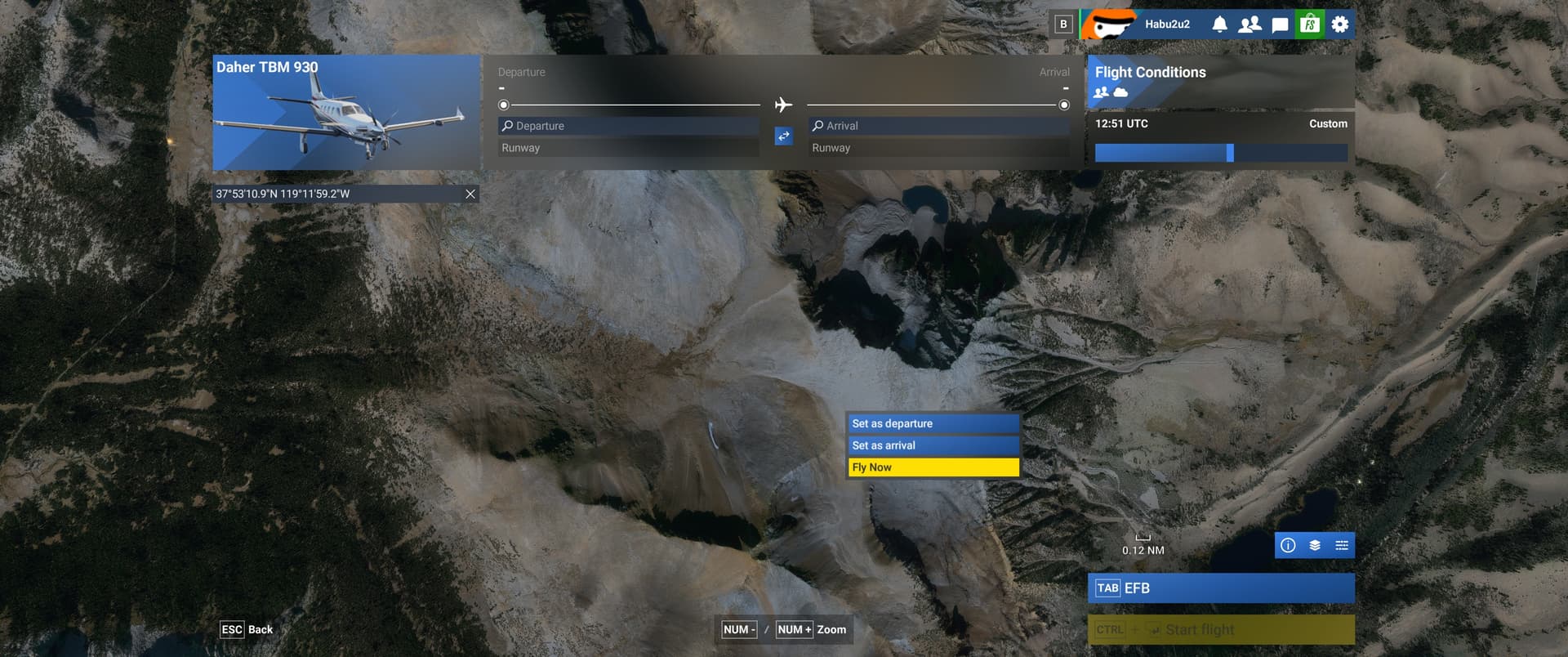The height and width of the screenshot is (657, 1568).
Task: Select Set as departure from context menu
Action: (933, 423)
